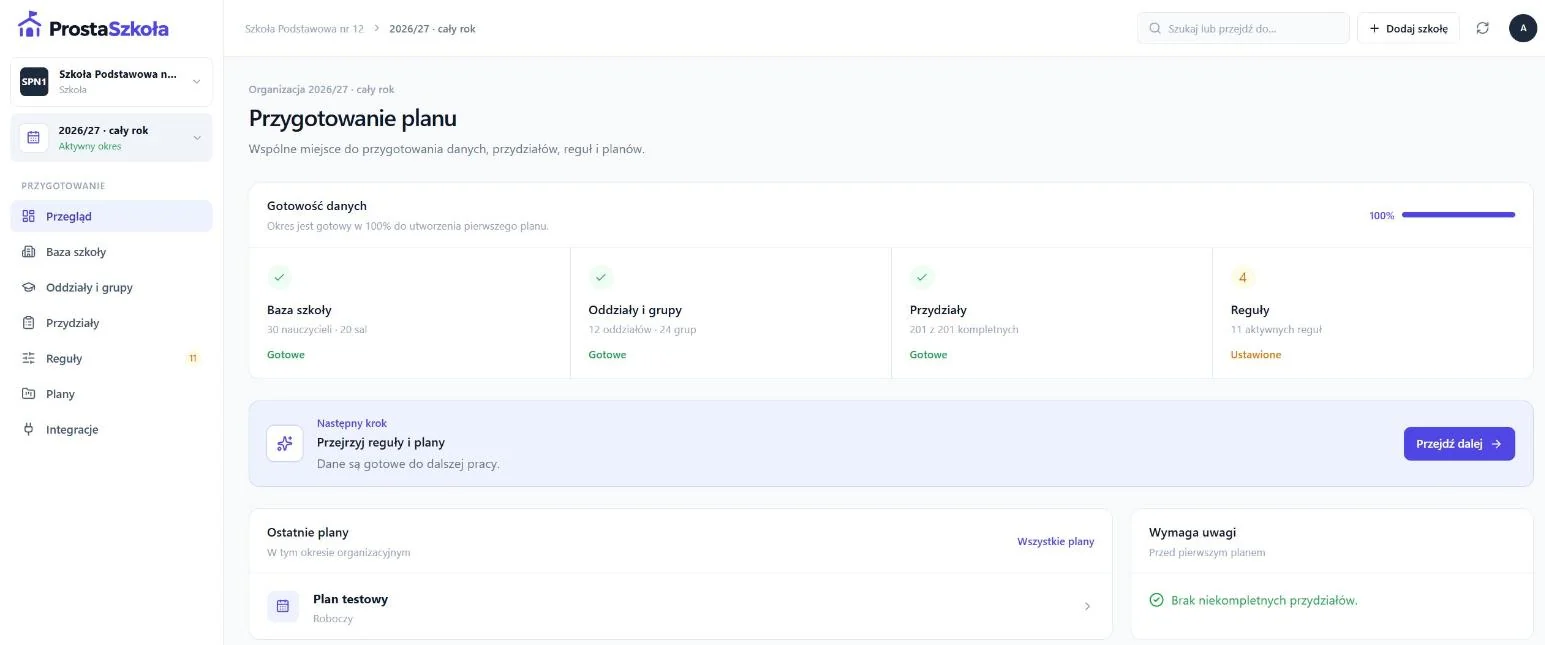The height and width of the screenshot is (645, 1545).
Task: Open Plan testowy row chevron
Action: pos(1087,606)
